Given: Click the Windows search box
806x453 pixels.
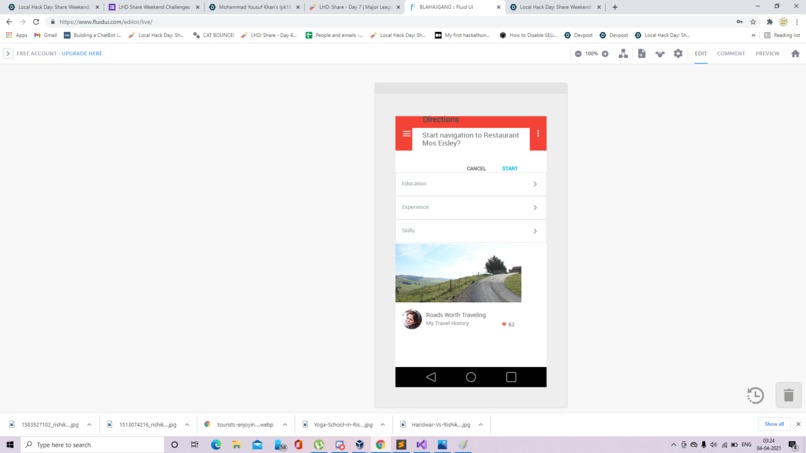Looking at the screenshot, I should coord(93,445).
